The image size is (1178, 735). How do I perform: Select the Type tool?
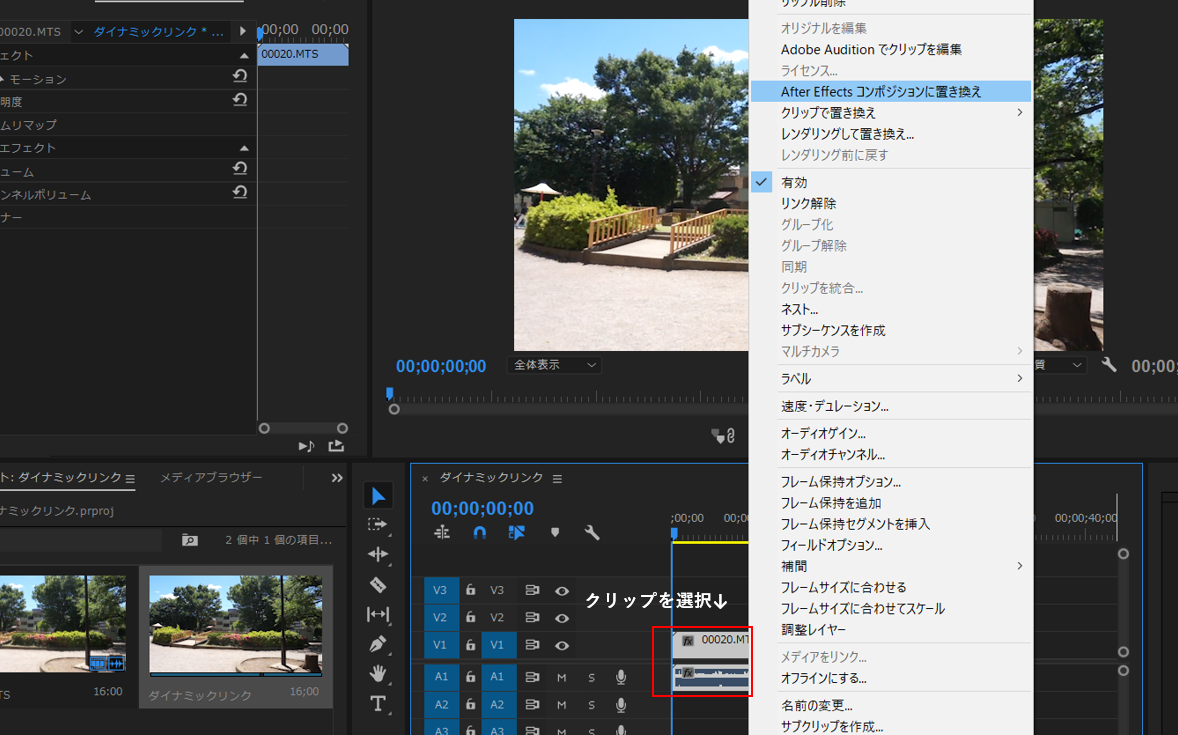pos(378,704)
